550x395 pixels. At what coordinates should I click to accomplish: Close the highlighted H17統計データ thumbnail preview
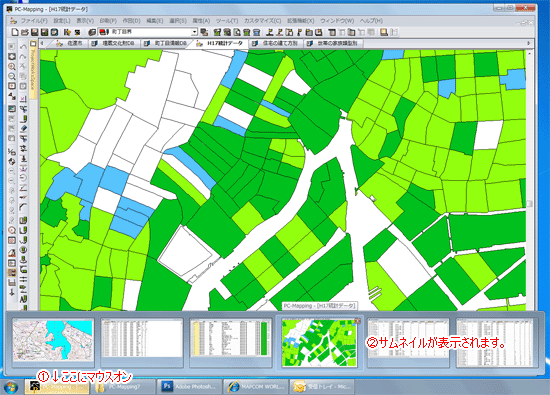pyautogui.click(x=357, y=321)
